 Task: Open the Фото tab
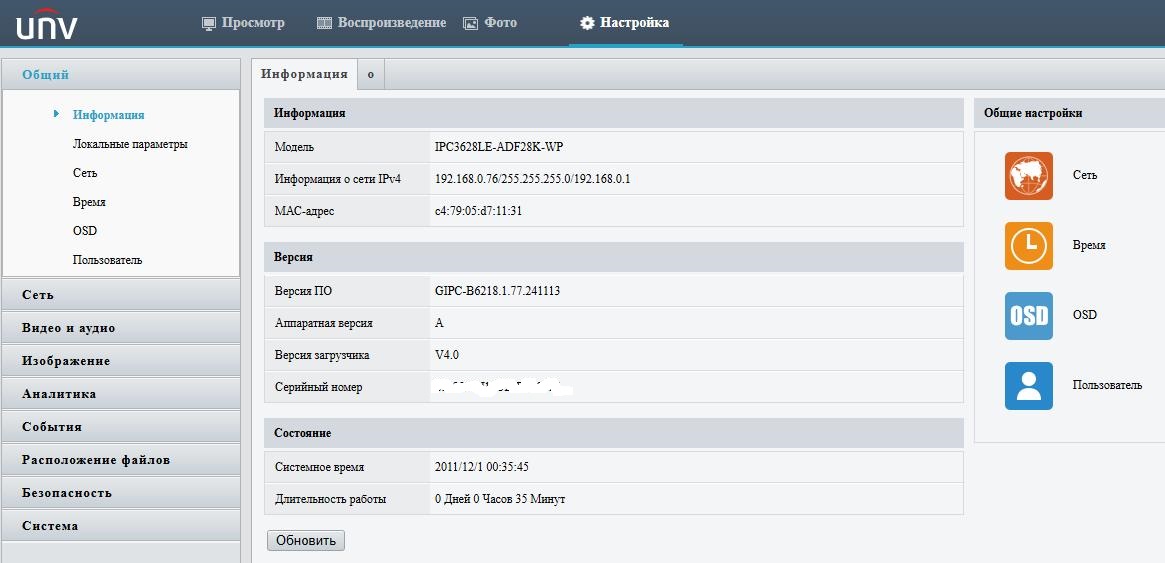(490, 23)
